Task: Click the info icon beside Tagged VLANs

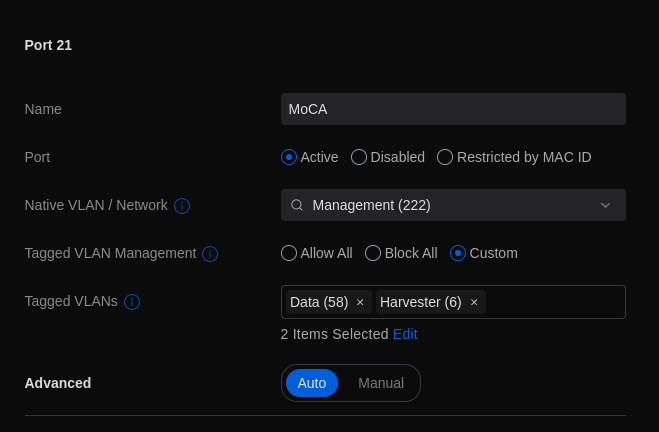Action: [132, 302]
